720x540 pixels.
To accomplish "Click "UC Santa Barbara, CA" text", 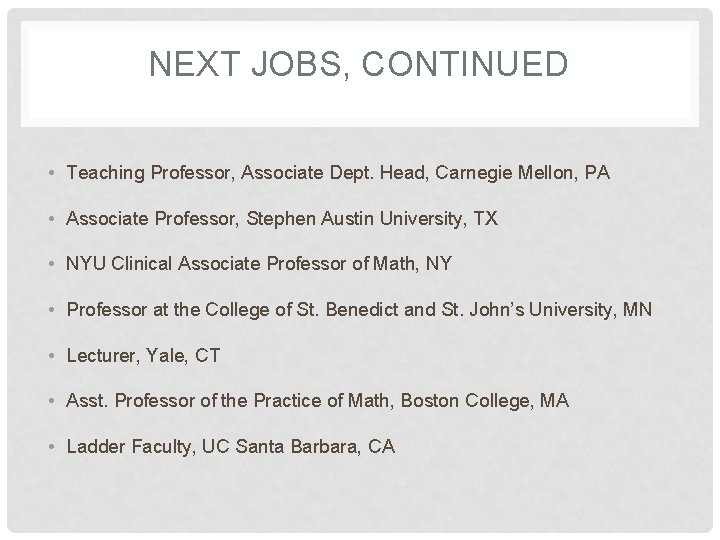I will click(x=299, y=447).
